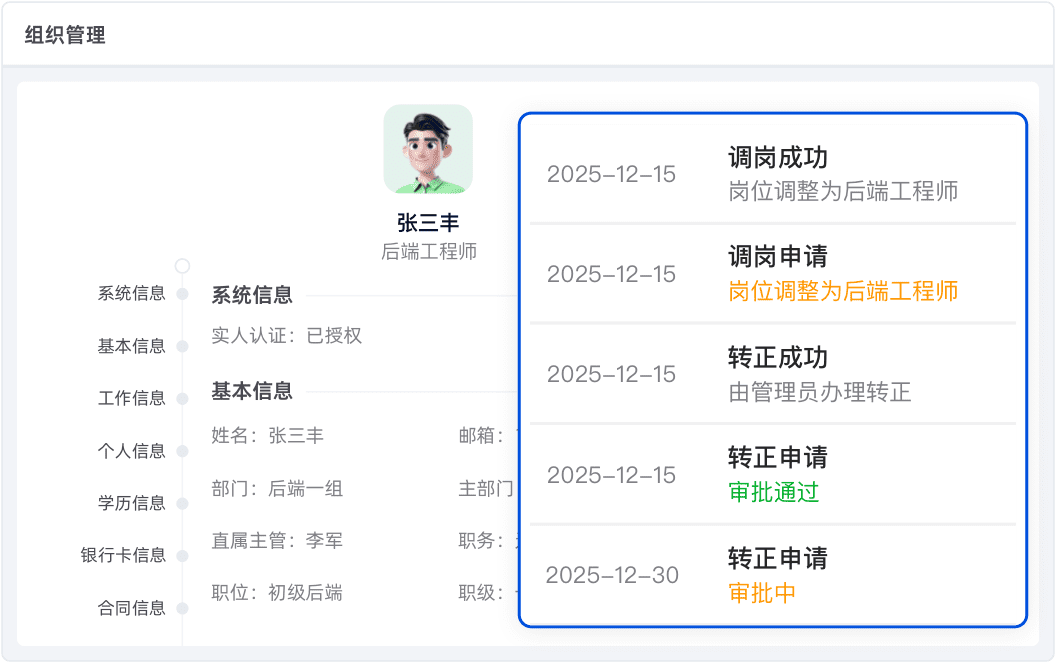The width and height of the screenshot is (1056, 663).
Task: Click the timeline dot beside 个人信息
Action: coord(182,451)
